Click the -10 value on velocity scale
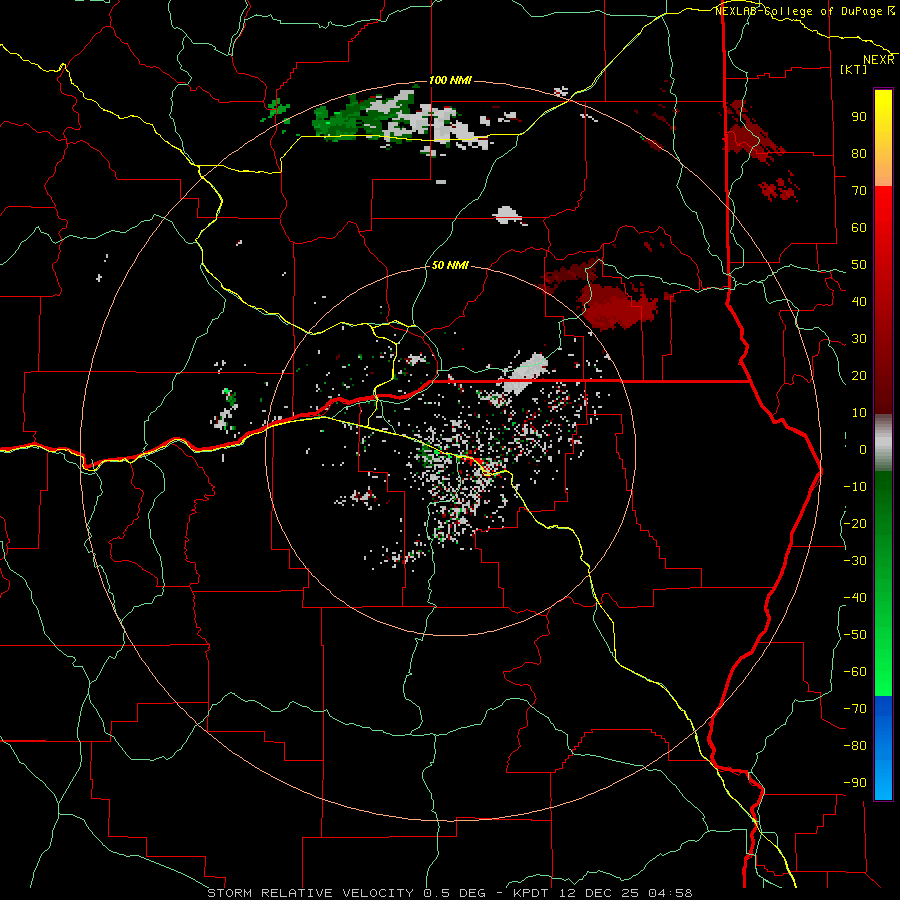The width and height of the screenshot is (900, 900). [855, 487]
